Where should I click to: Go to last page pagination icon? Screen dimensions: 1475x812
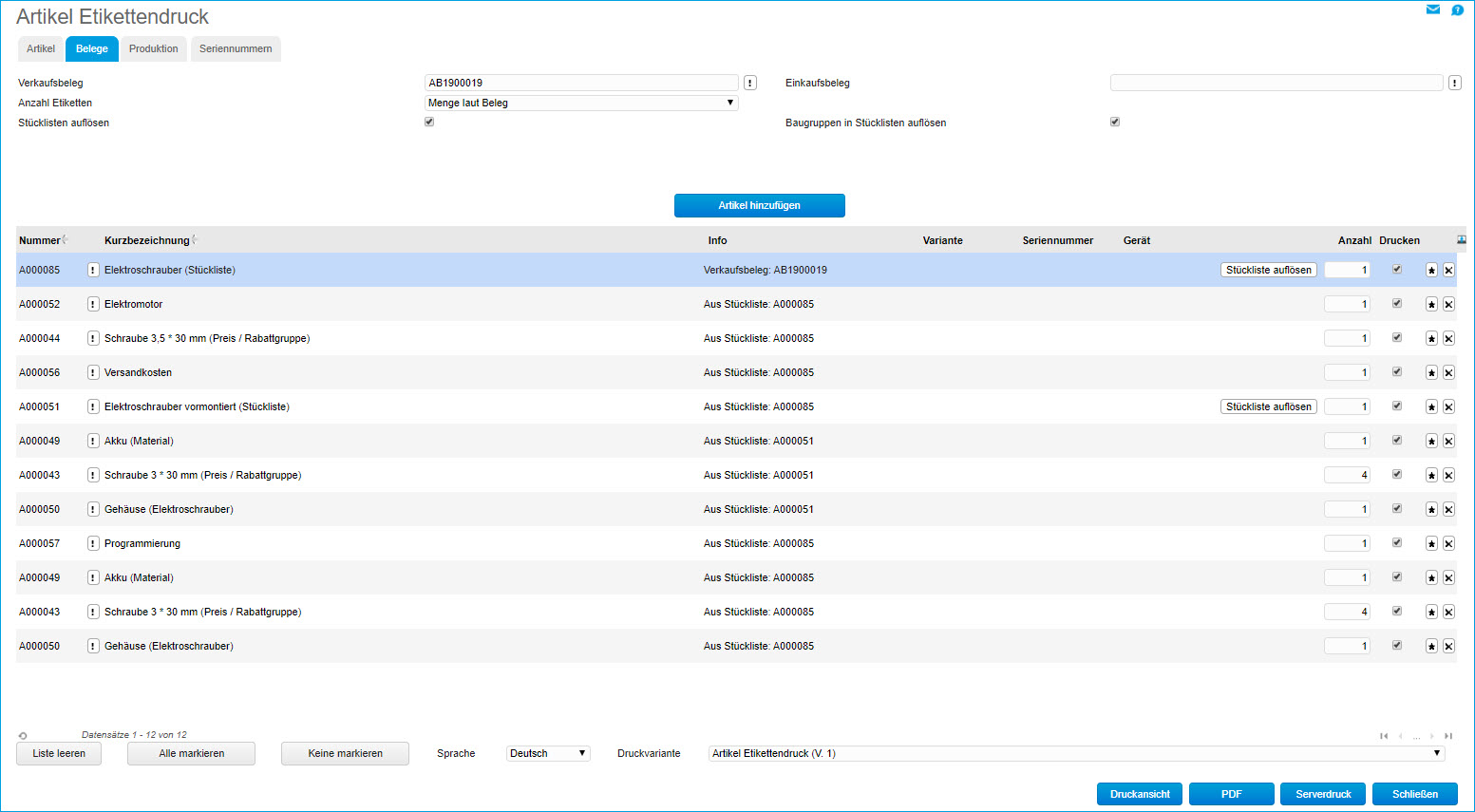pyautogui.click(x=1448, y=736)
